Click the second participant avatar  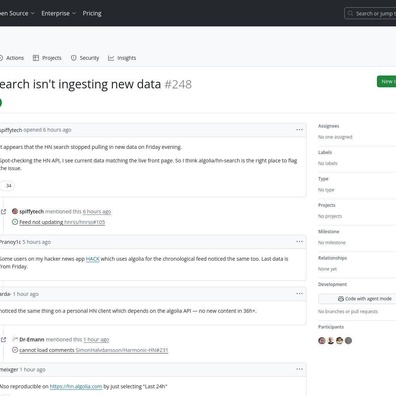331,340
